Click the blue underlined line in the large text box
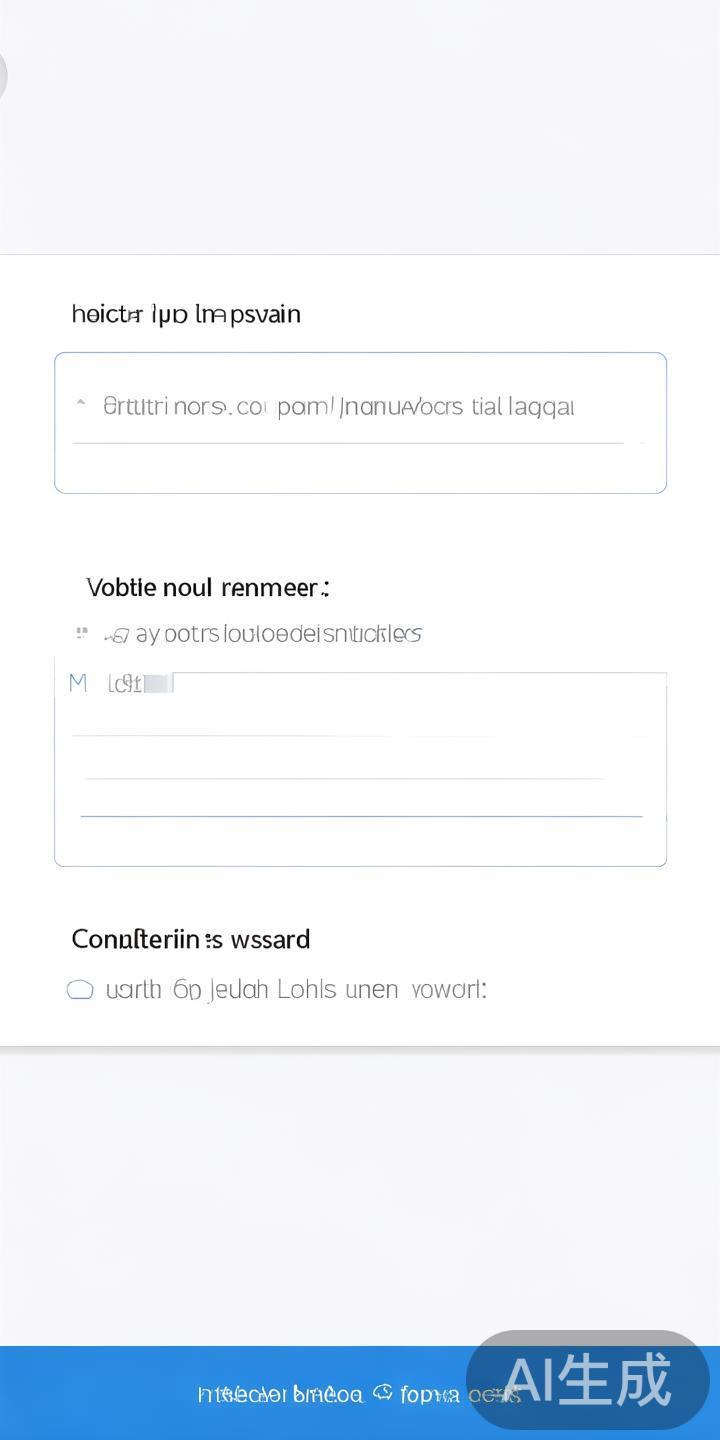The image size is (720, 1440). (x=360, y=816)
